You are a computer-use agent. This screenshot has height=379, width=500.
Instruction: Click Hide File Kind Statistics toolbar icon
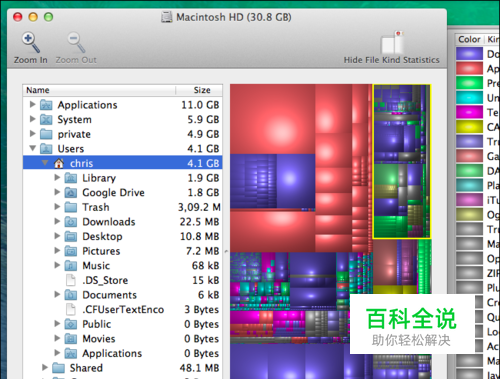[392, 42]
